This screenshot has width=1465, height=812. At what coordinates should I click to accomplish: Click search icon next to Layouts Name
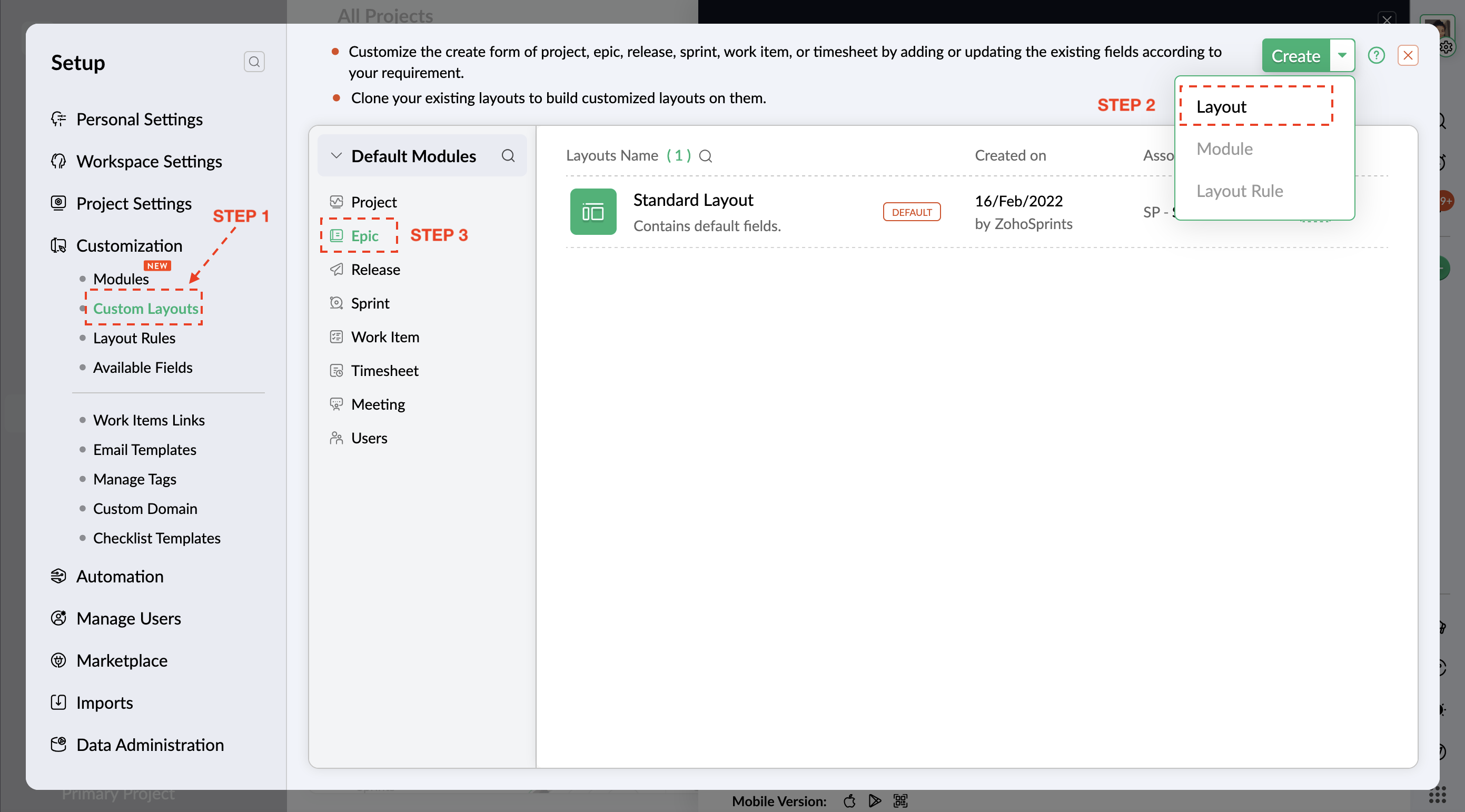705,156
